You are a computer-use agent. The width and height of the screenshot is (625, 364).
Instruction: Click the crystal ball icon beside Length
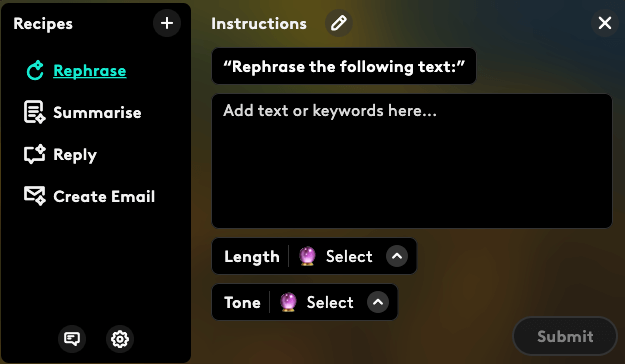coord(307,256)
